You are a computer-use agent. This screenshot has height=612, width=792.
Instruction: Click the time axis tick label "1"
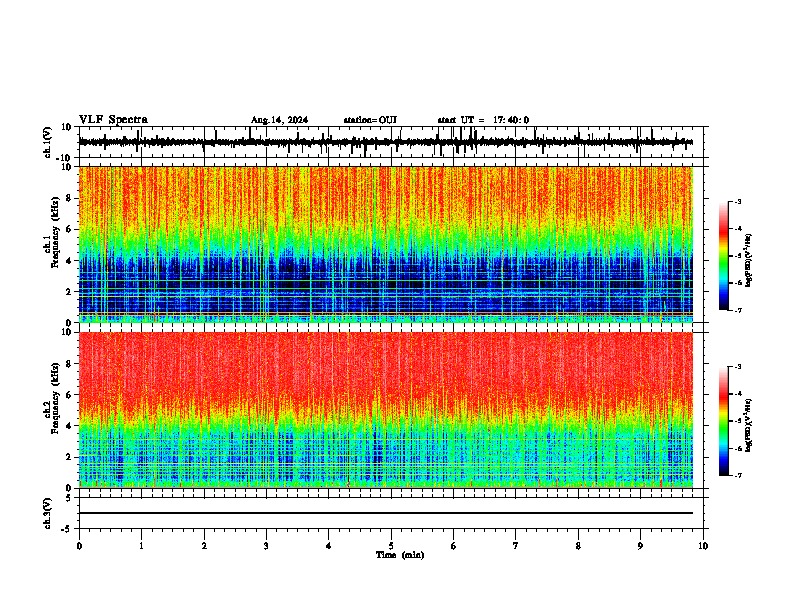click(141, 546)
